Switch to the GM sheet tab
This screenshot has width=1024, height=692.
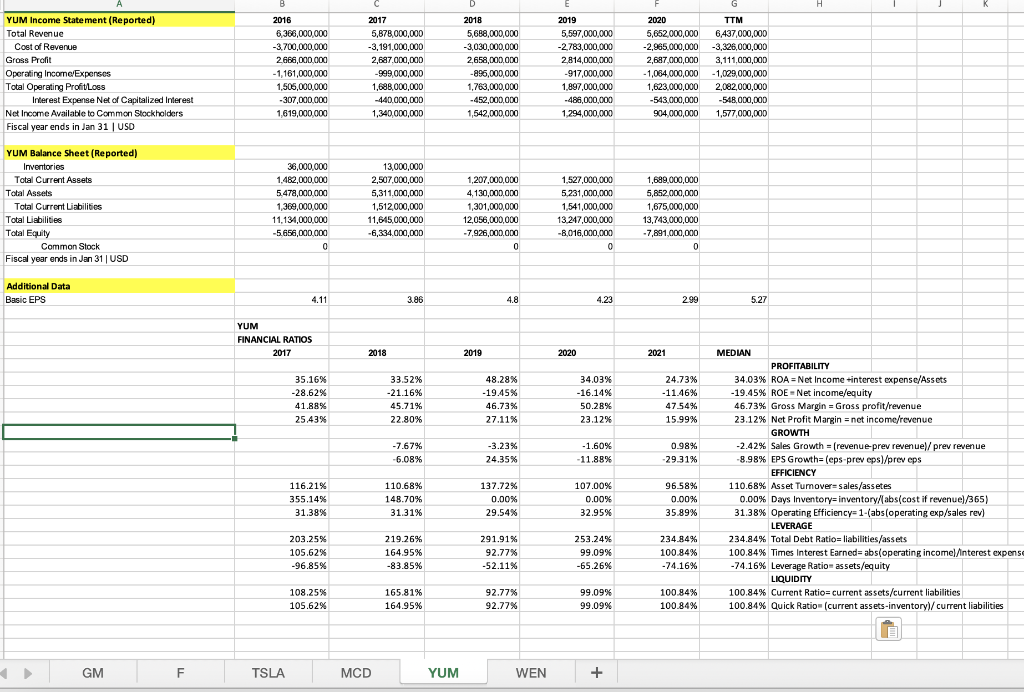tap(93, 672)
